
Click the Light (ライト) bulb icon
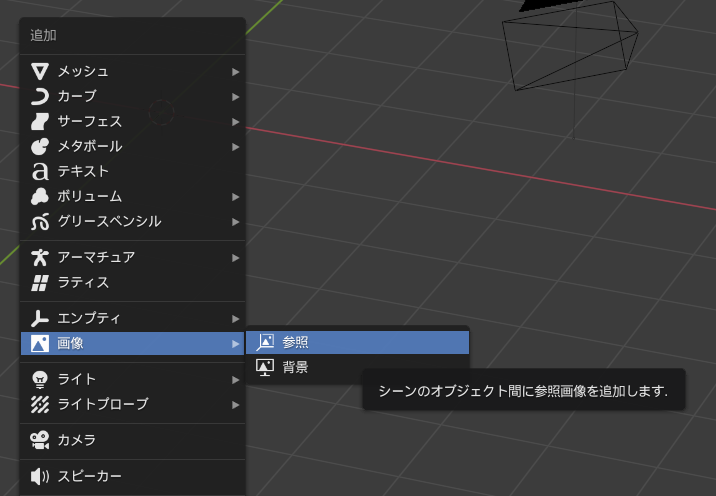(40, 379)
